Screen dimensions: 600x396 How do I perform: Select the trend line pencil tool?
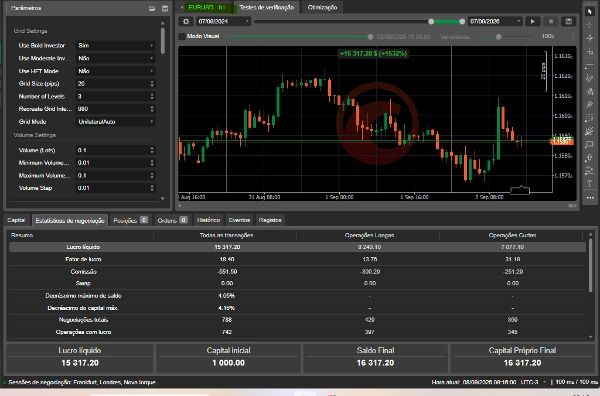(590, 78)
